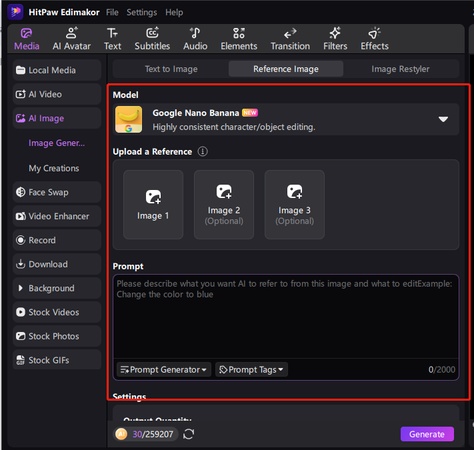
Task: Open the AI Avatar tool
Action: [71, 39]
